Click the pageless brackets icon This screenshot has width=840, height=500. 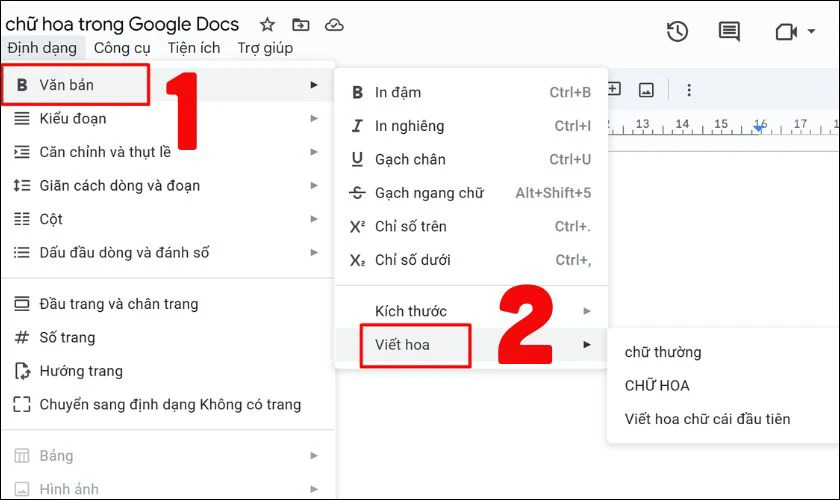click(x=22, y=405)
